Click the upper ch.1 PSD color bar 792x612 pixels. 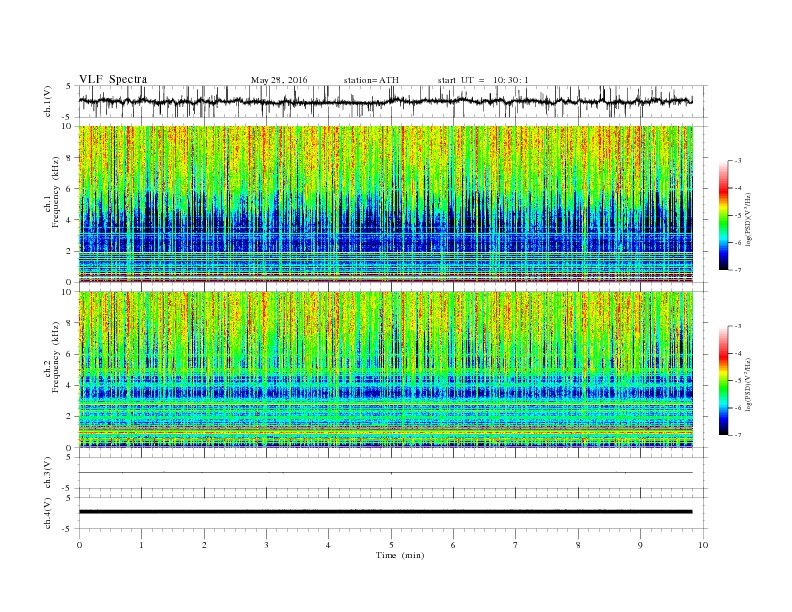click(723, 215)
